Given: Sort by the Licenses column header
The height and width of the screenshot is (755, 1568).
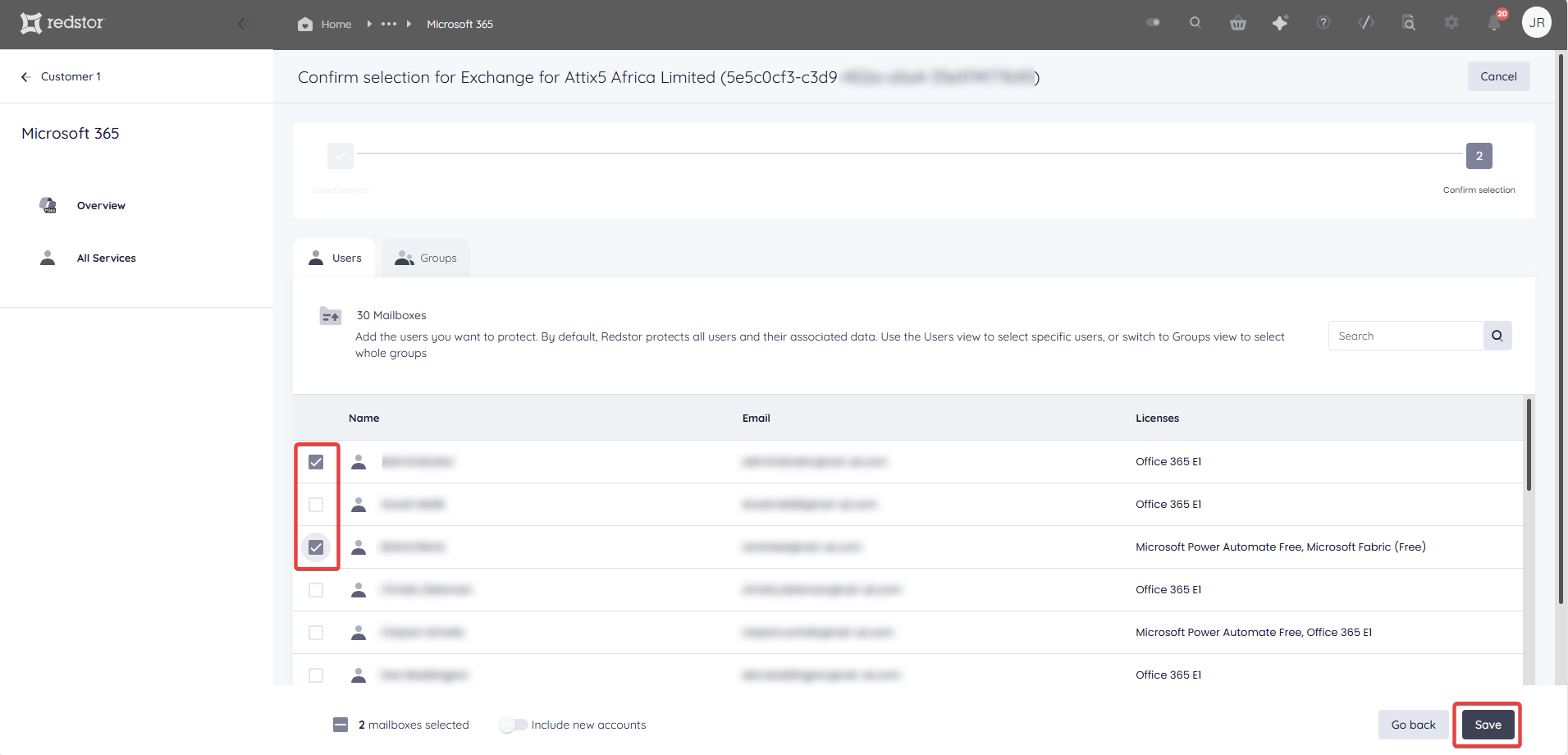Looking at the screenshot, I should point(1157,419).
